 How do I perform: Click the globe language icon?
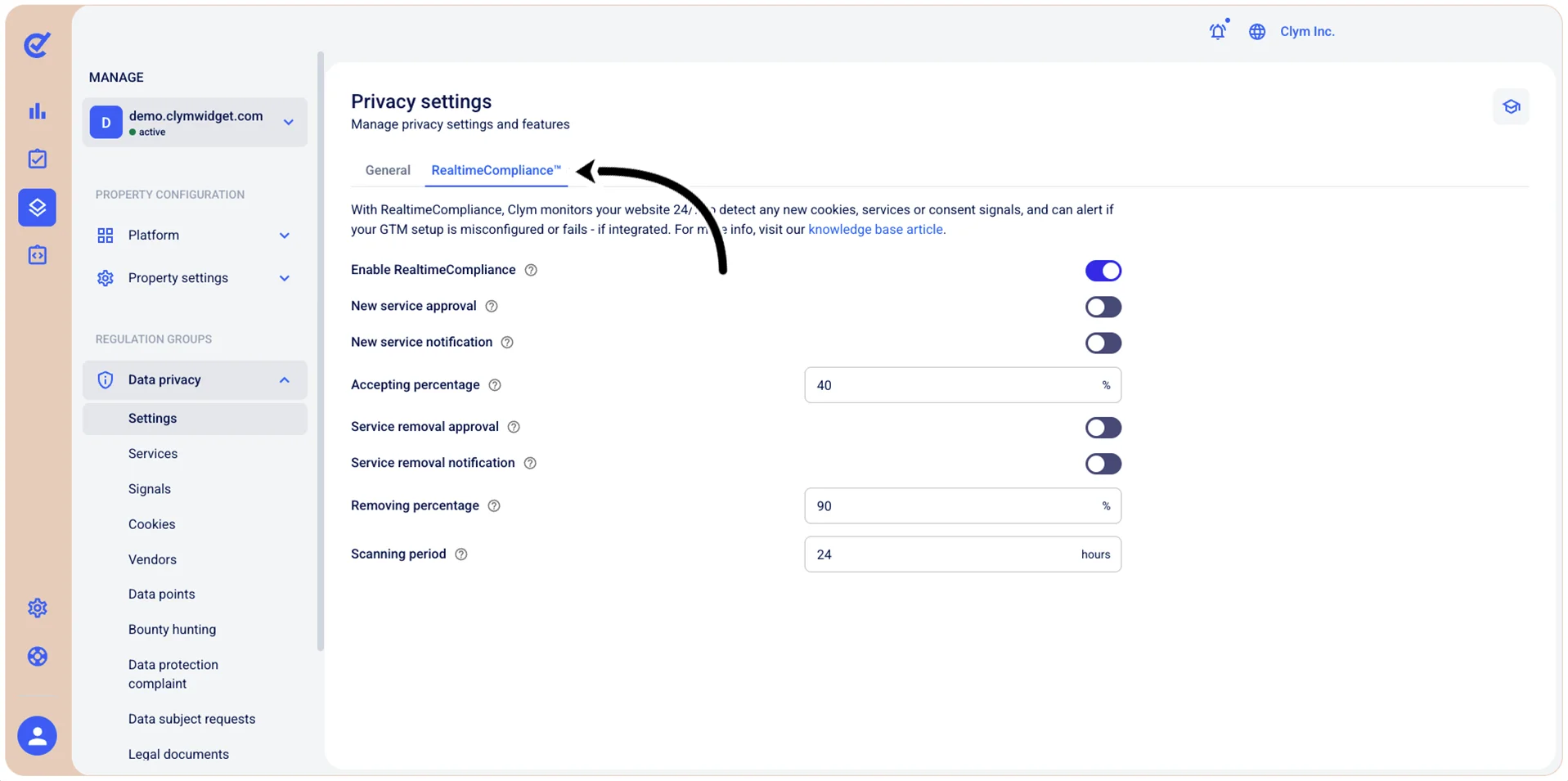tap(1257, 31)
